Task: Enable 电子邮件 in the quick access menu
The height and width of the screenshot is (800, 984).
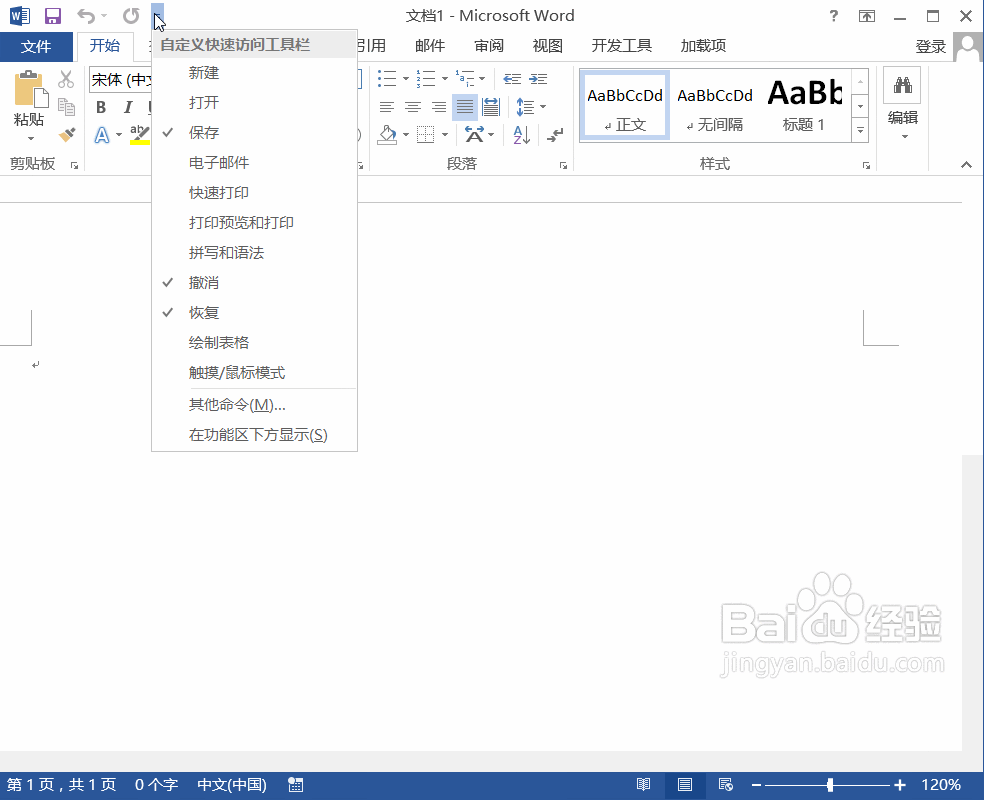Action: tap(255, 163)
